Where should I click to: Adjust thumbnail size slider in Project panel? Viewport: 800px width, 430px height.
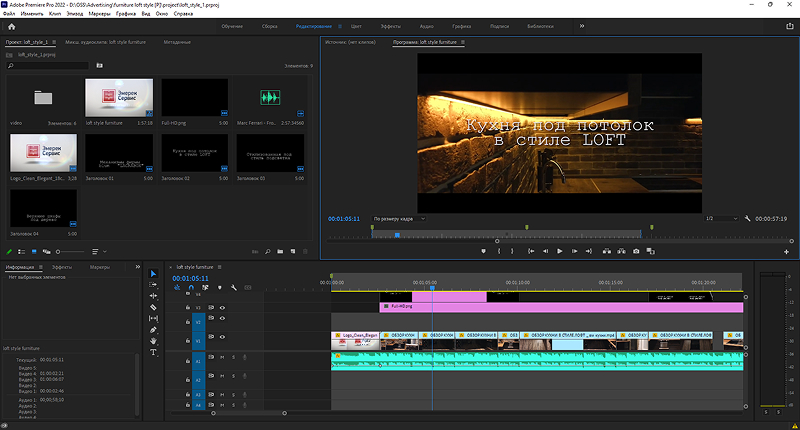70,251
